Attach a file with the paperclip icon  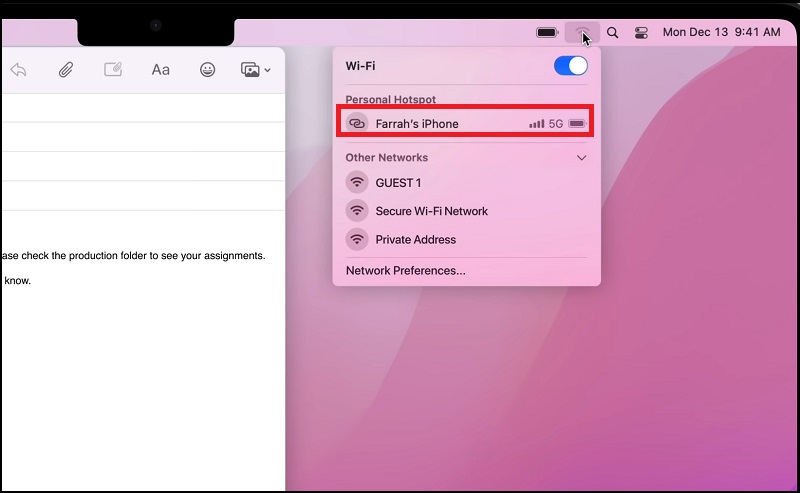(x=65, y=69)
